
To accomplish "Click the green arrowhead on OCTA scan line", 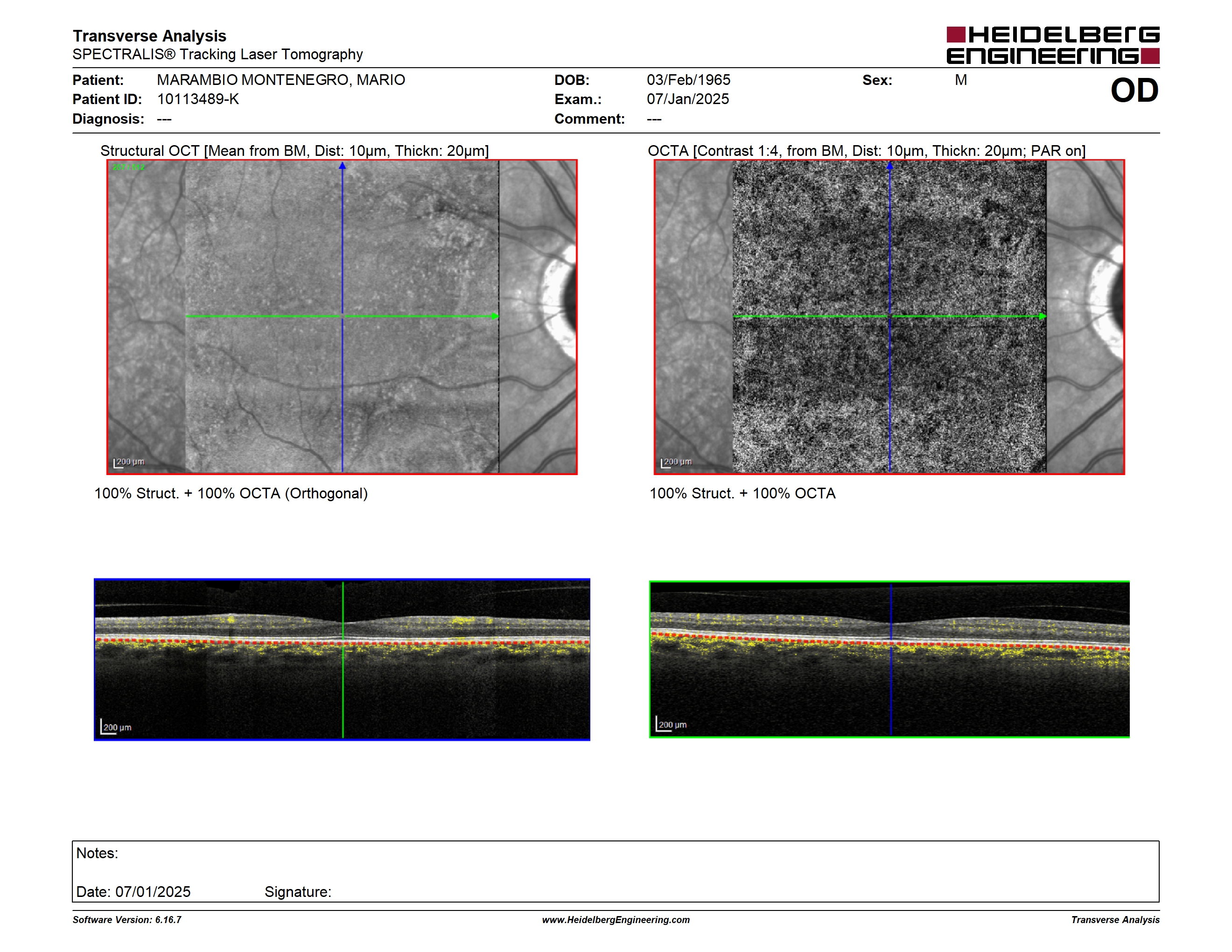I will click(1043, 316).
